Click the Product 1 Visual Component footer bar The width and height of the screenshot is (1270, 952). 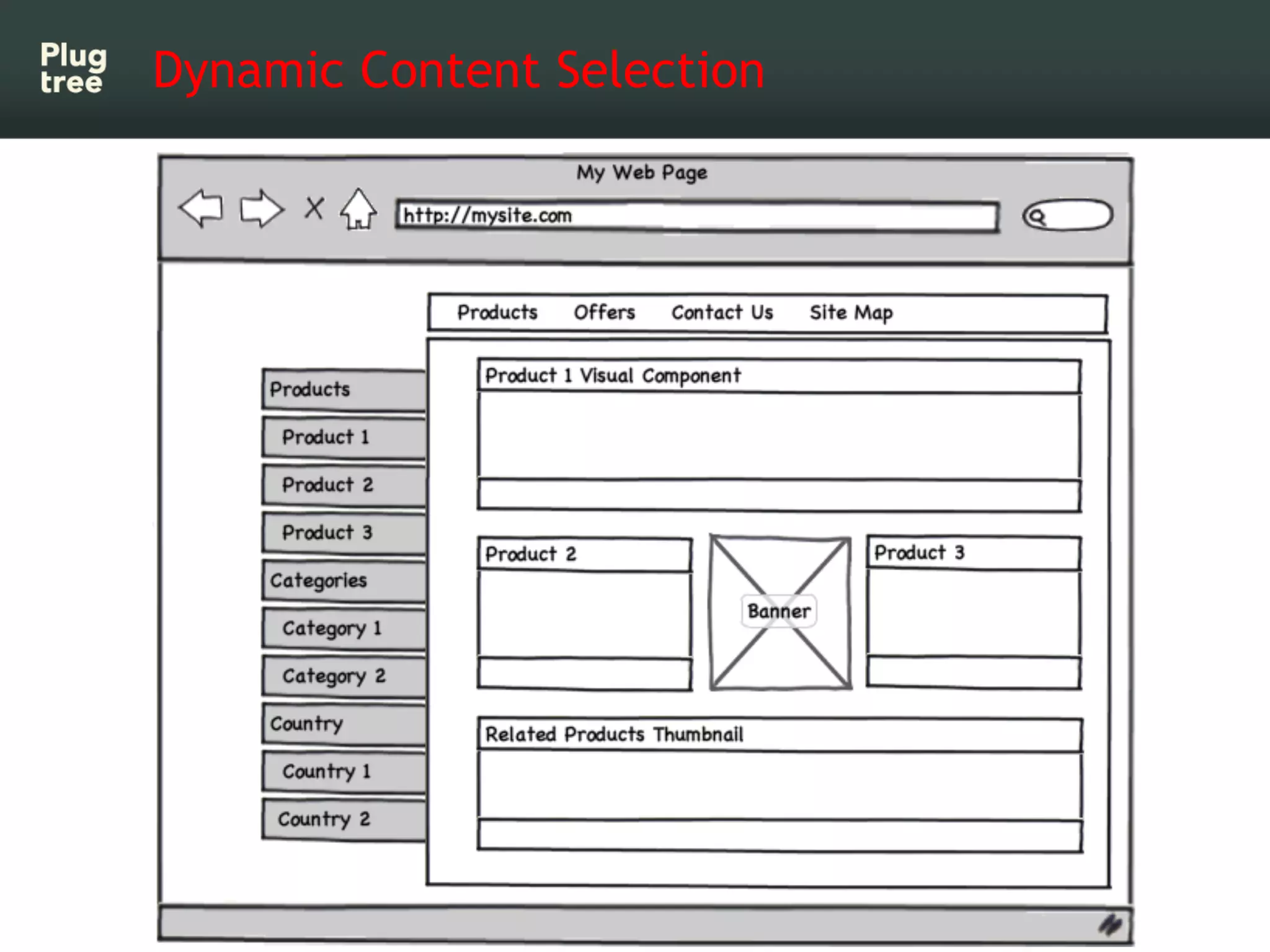pos(779,495)
